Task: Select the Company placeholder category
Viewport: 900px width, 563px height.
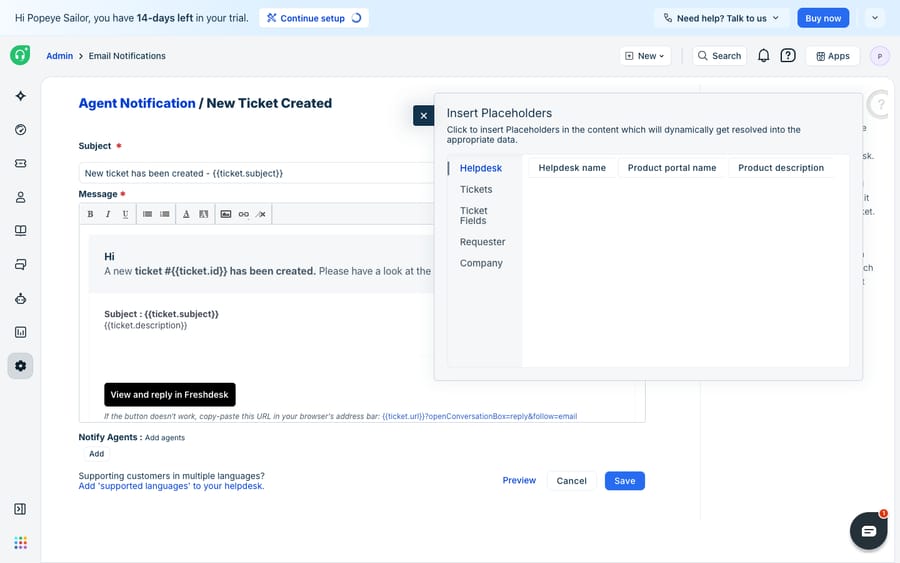Action: click(x=481, y=263)
